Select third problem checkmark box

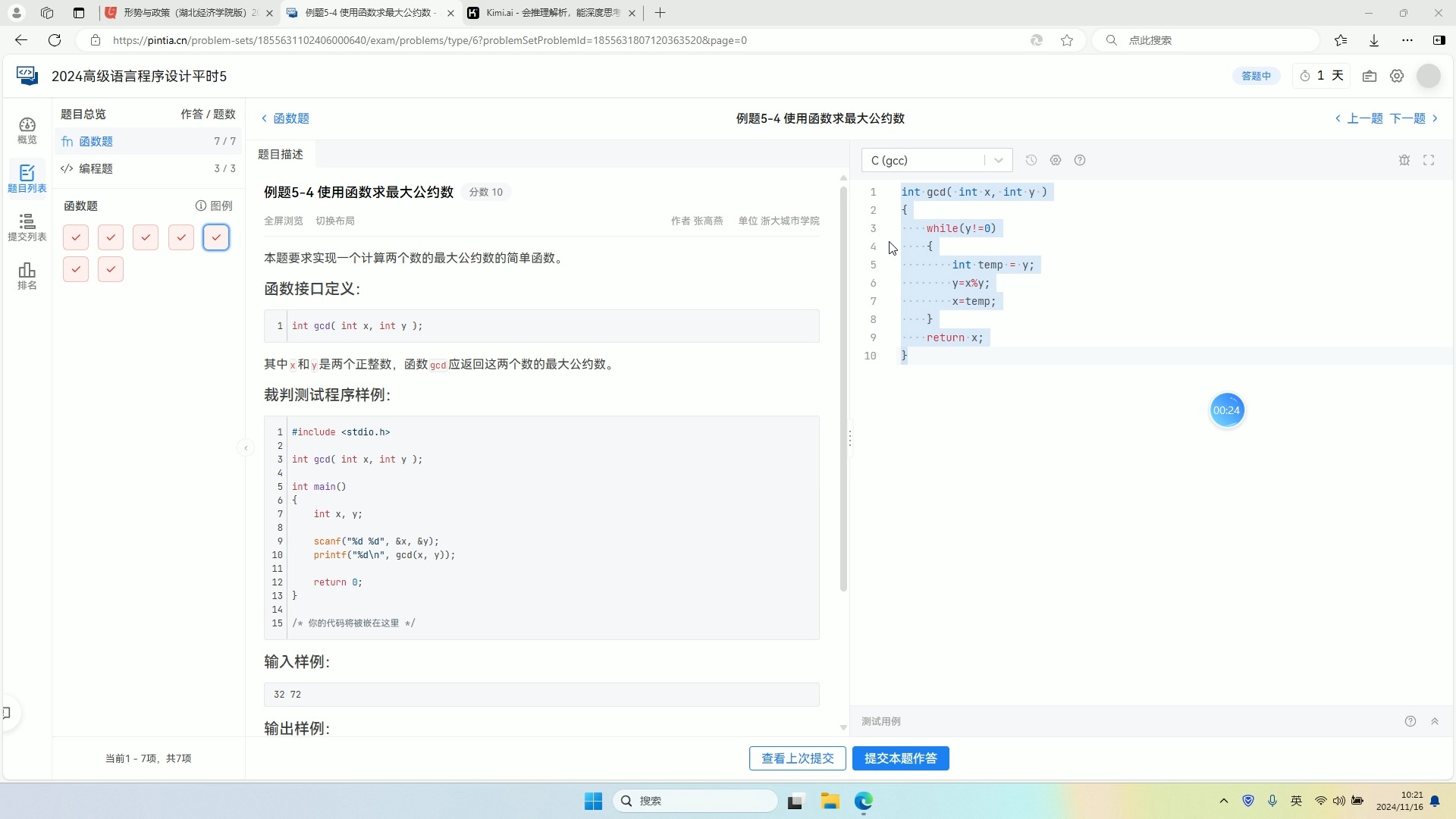(x=146, y=237)
